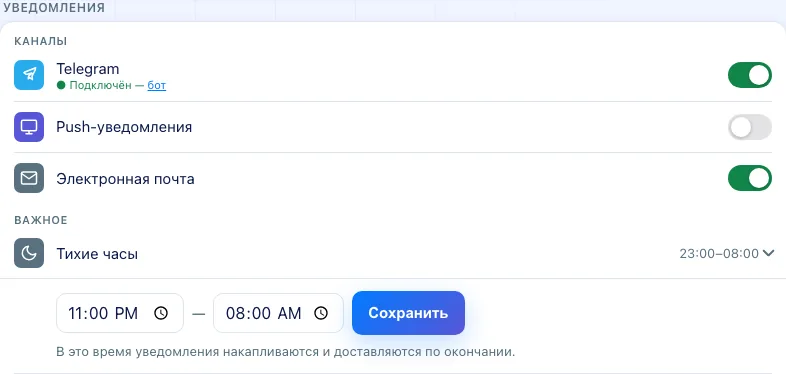Open clock picker in 08:00 AM field
Viewport: 786px width, 374px height.
[321, 313]
